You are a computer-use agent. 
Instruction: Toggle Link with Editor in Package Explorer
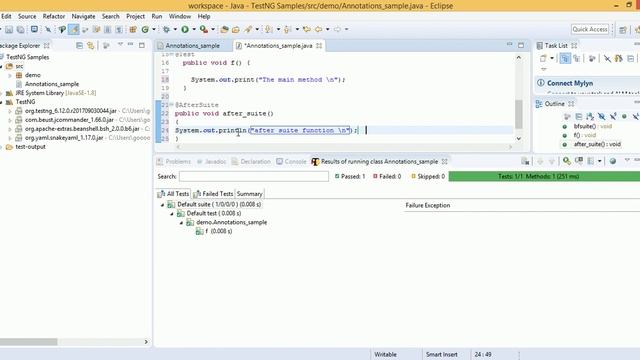[x=91, y=46]
